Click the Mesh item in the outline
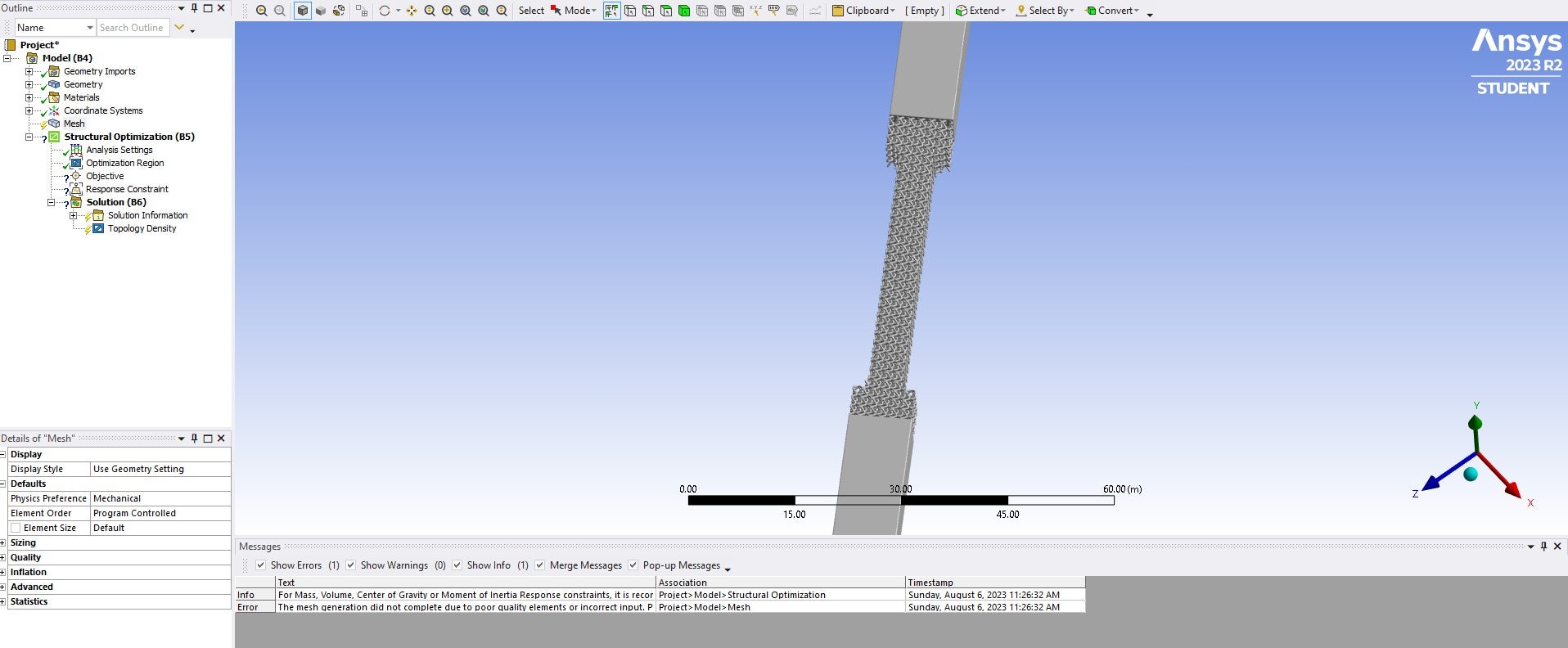Viewport: 1568px width, 648px height. point(74,124)
